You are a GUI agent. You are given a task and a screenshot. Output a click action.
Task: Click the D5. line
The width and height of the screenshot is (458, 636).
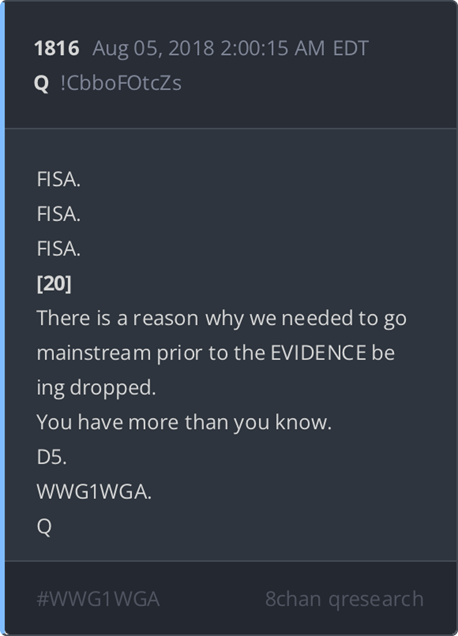52,457
